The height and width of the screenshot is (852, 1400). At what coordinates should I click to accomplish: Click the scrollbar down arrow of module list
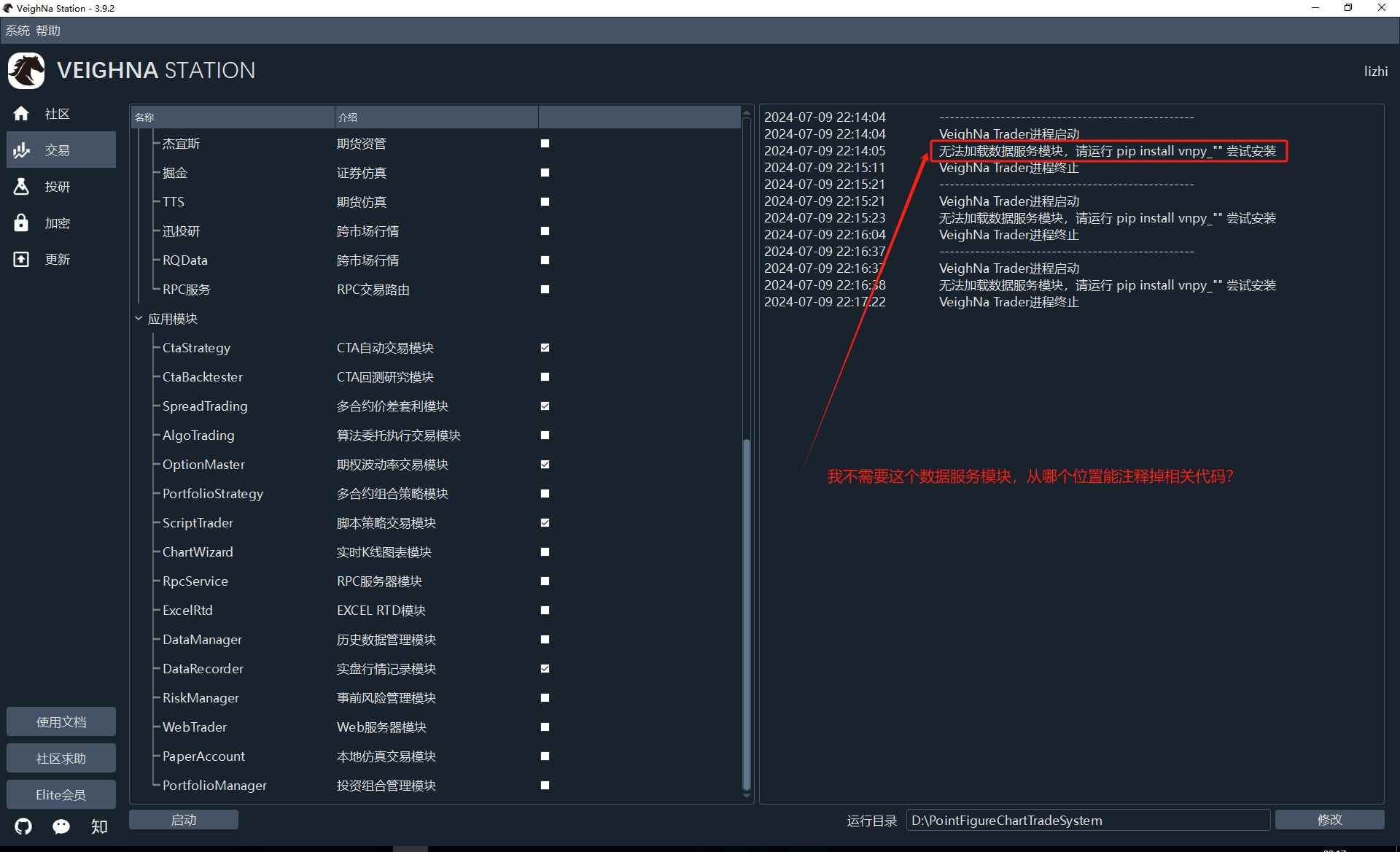pyautogui.click(x=746, y=796)
